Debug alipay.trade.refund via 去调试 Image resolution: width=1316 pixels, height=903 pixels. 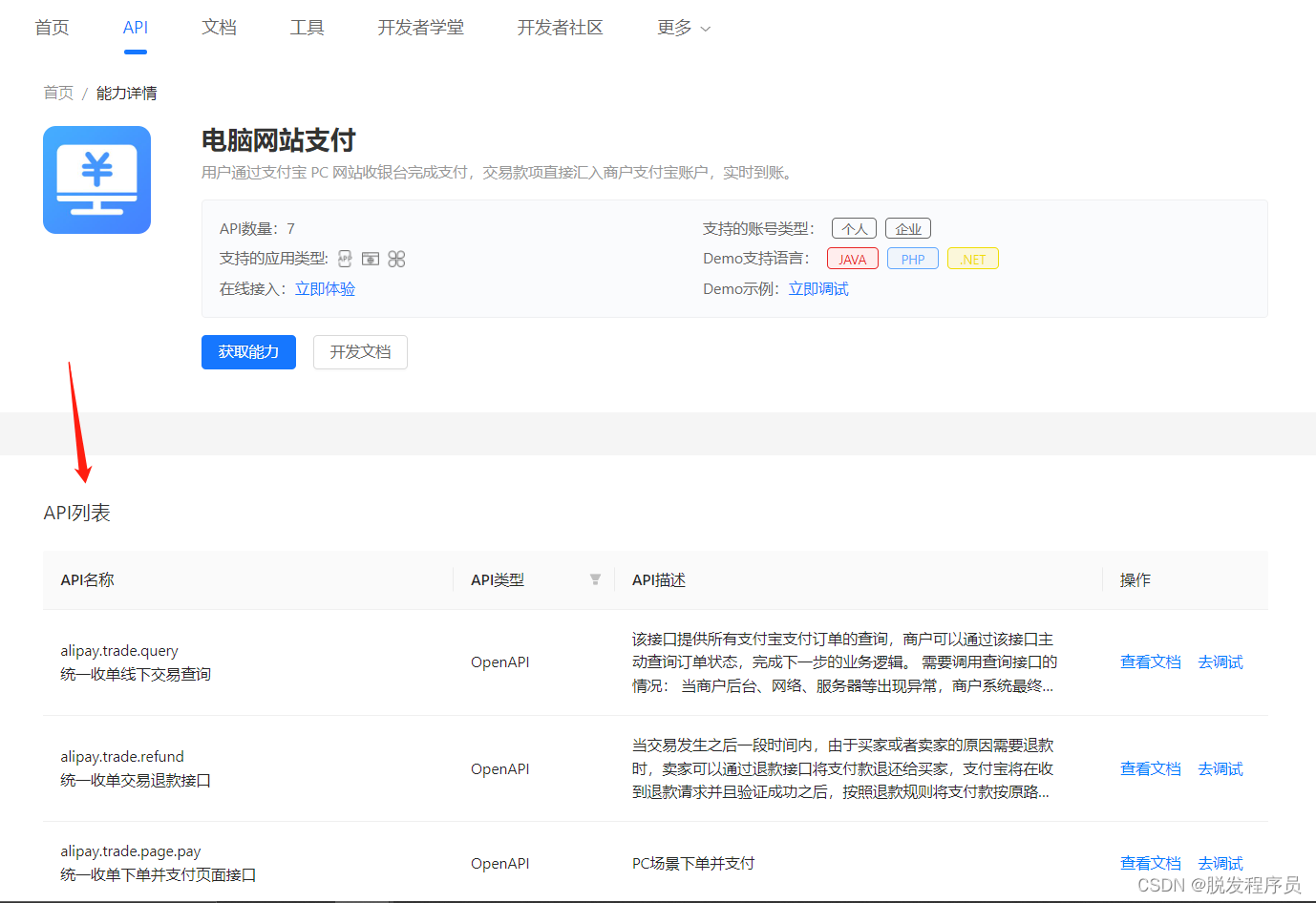point(1220,768)
